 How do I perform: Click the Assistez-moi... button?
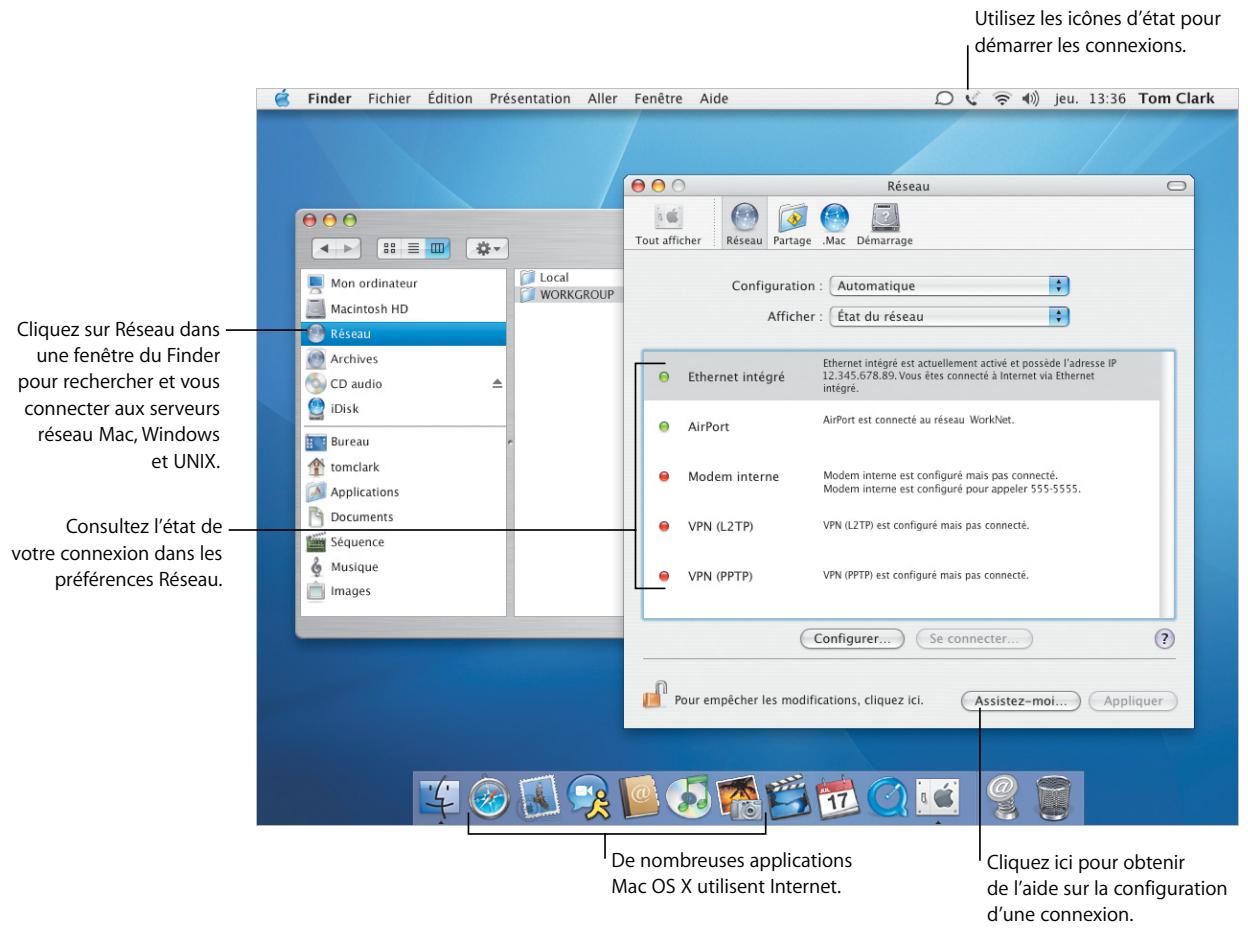pyautogui.click(x=1020, y=701)
